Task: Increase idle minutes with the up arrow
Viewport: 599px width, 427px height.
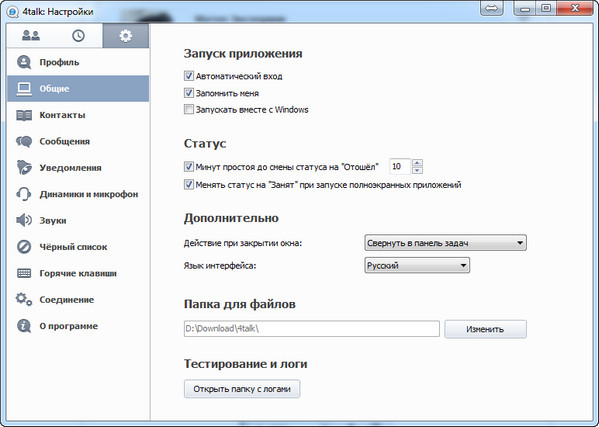Action: point(417,163)
